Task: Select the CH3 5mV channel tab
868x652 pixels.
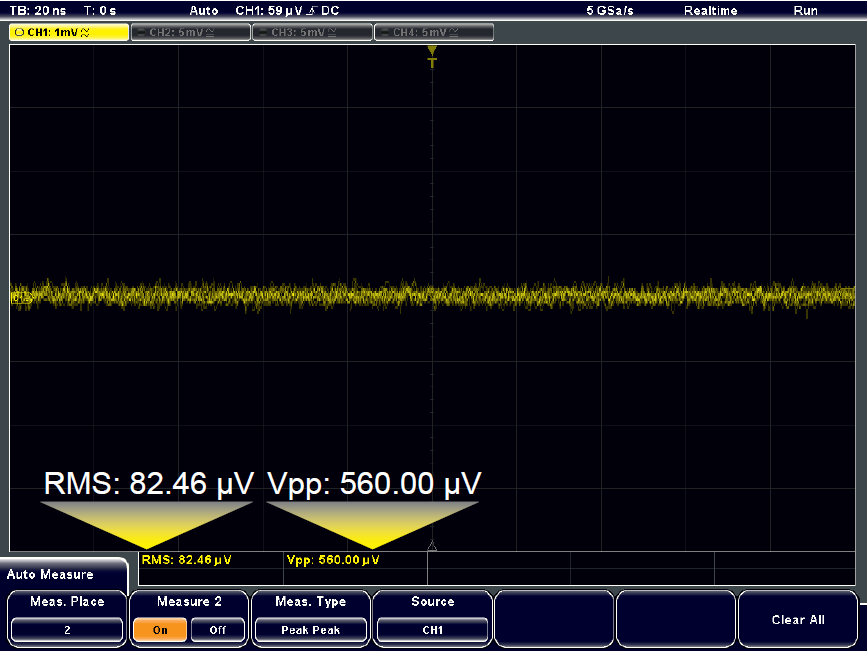Action: [312, 32]
